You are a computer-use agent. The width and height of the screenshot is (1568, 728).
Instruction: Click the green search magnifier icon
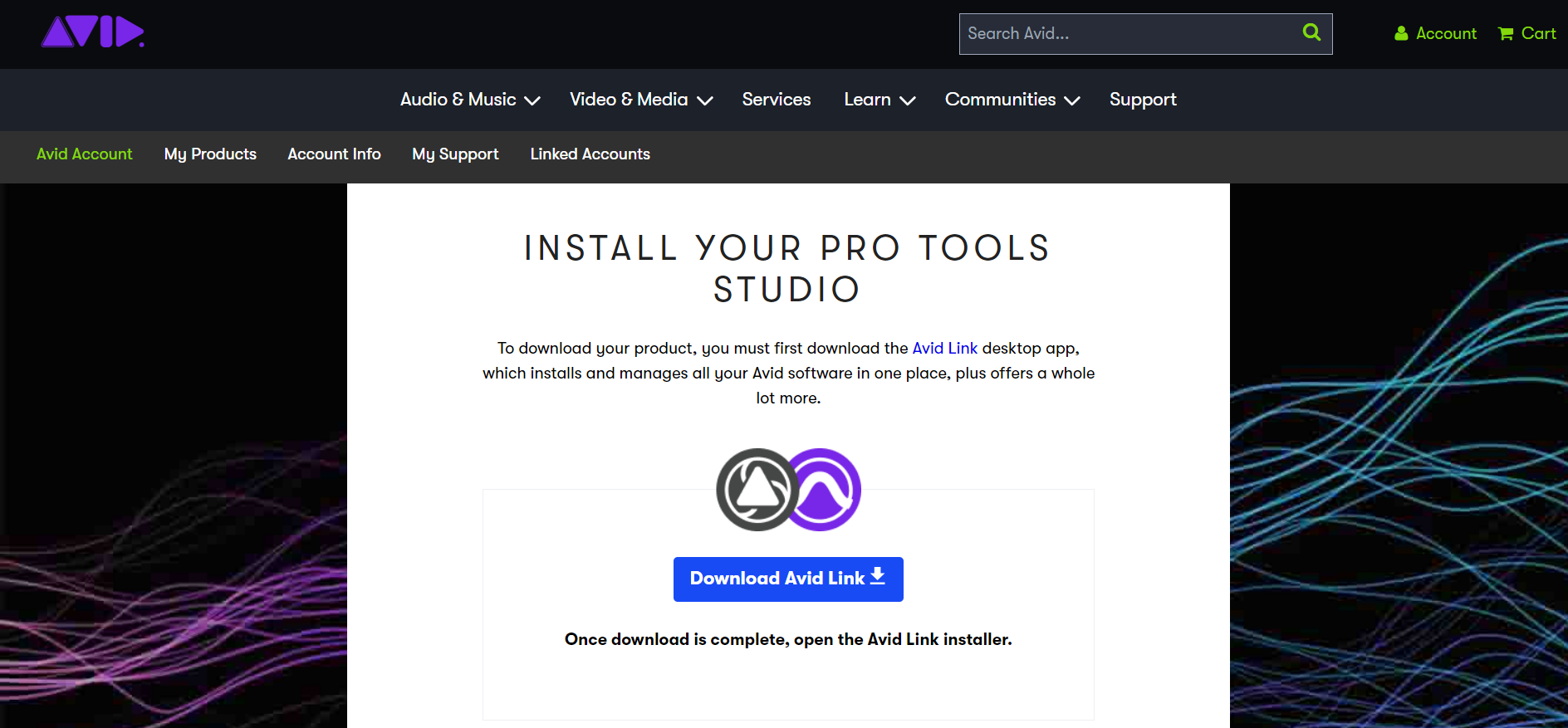click(x=1311, y=32)
